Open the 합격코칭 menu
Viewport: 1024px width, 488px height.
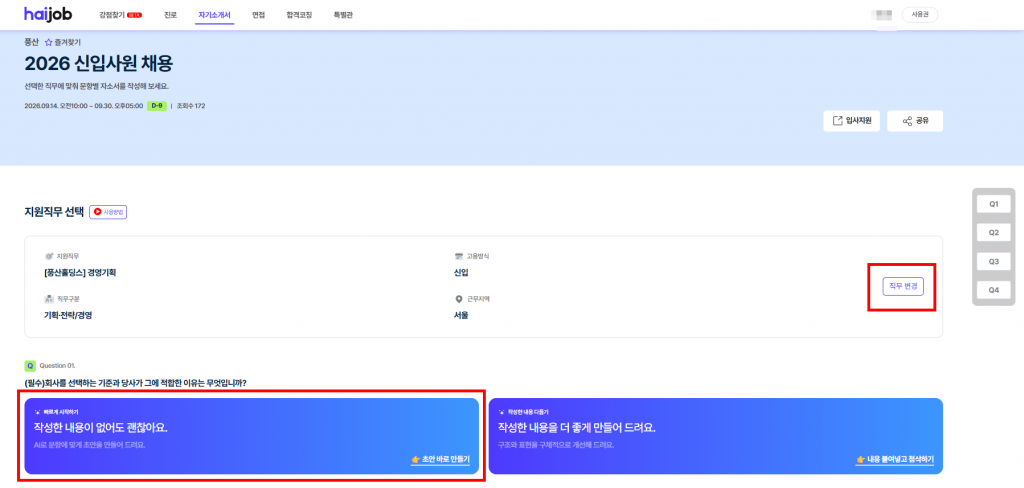(x=298, y=14)
